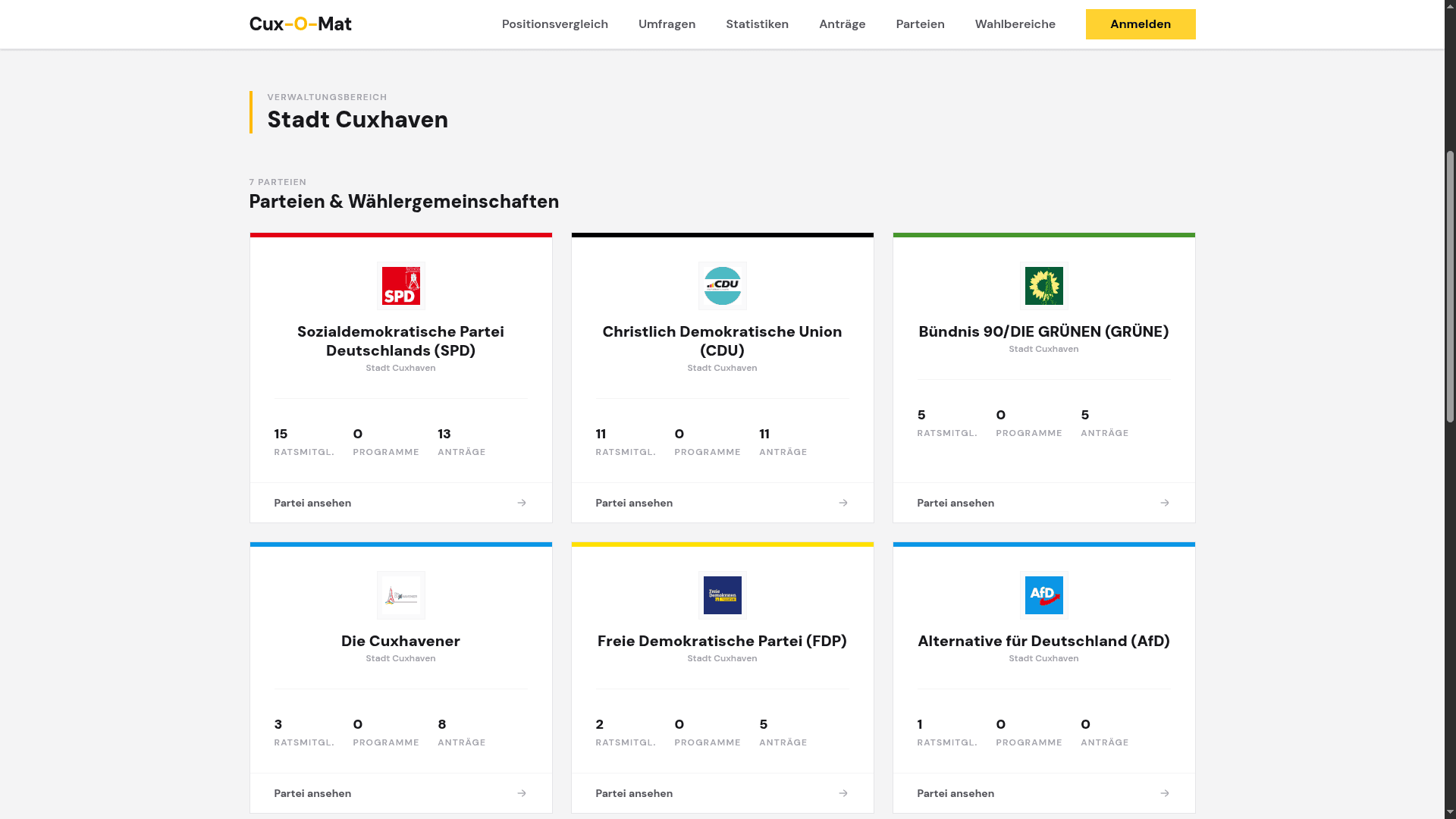Screen dimensions: 1456x819
Task: Click the GRÜNE sunflower logo
Action: coord(1043,286)
